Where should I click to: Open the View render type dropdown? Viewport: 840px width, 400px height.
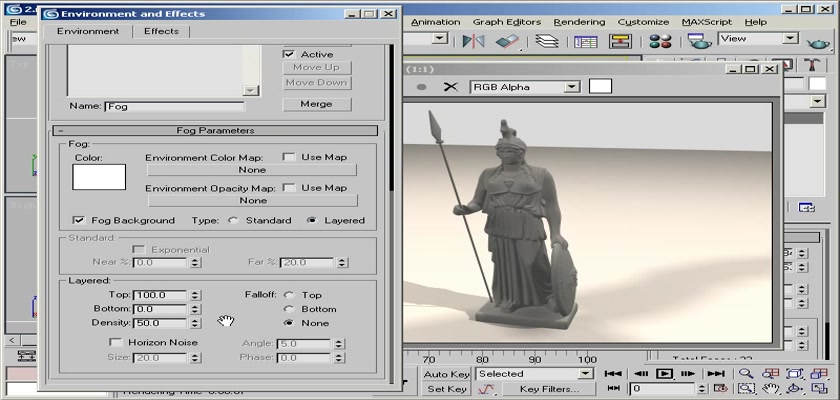(x=790, y=38)
